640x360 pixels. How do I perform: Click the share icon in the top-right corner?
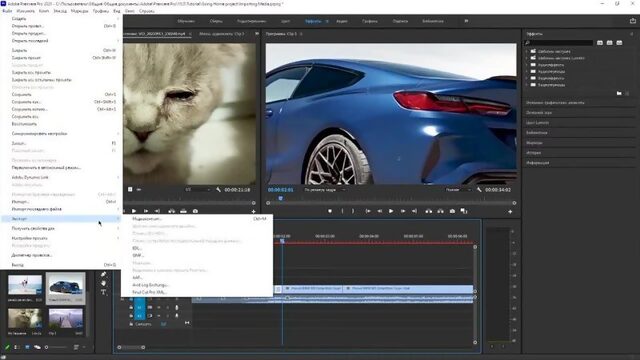pyautogui.click(x=633, y=21)
